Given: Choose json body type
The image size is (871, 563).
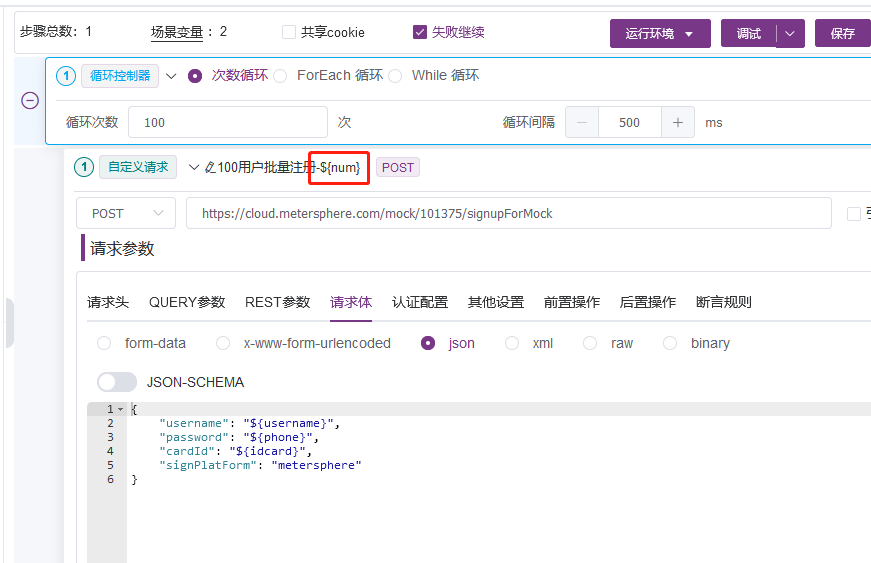Looking at the screenshot, I should [428, 343].
